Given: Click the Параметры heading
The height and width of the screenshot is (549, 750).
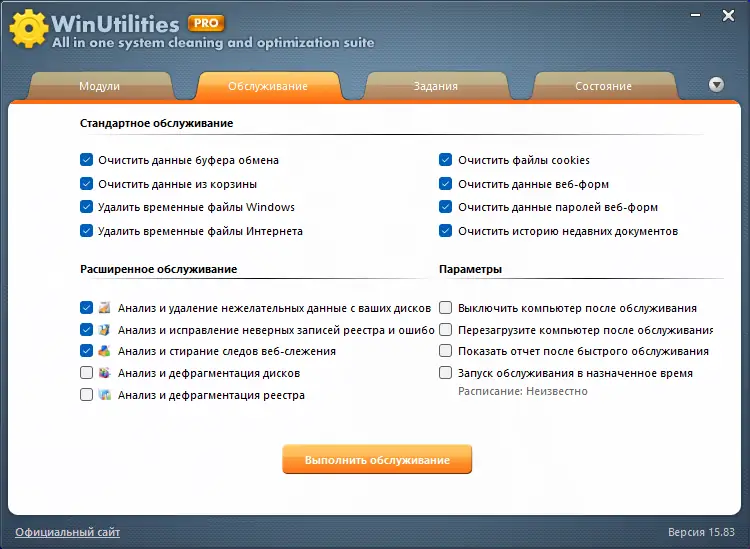Looking at the screenshot, I should coord(470,269).
